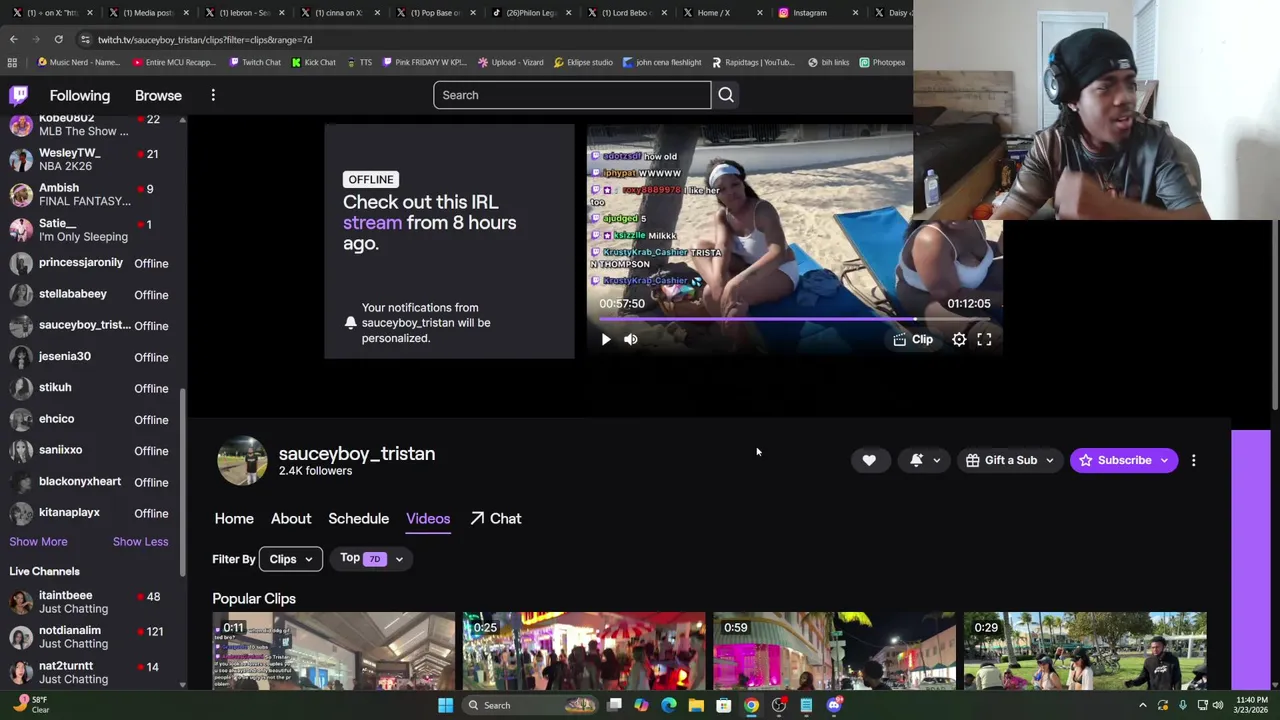Play the sauceyboy_tristan video
This screenshot has height=720, width=1280.
coord(606,339)
